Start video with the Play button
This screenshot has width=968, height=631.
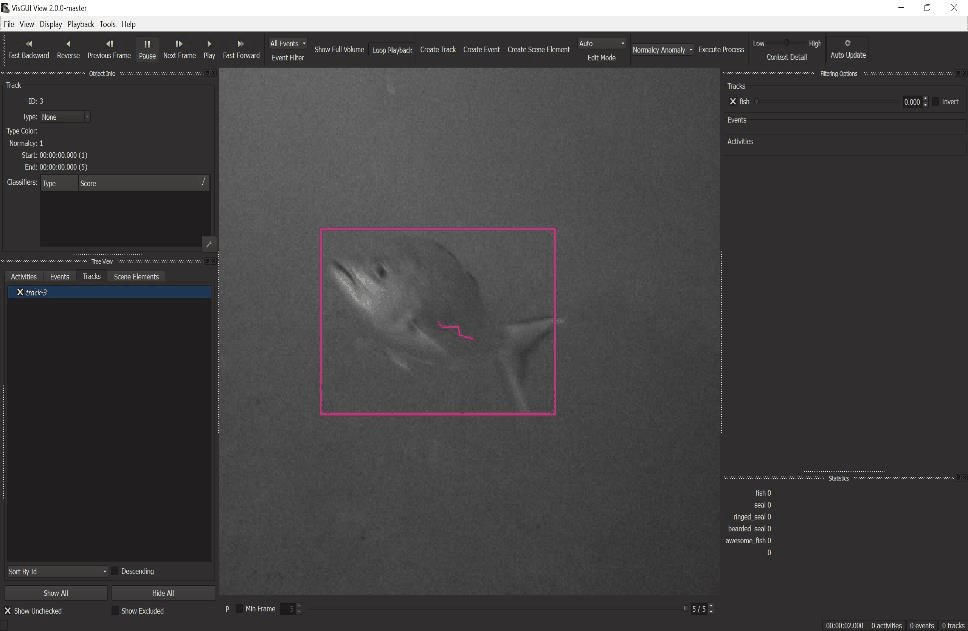tap(209, 49)
